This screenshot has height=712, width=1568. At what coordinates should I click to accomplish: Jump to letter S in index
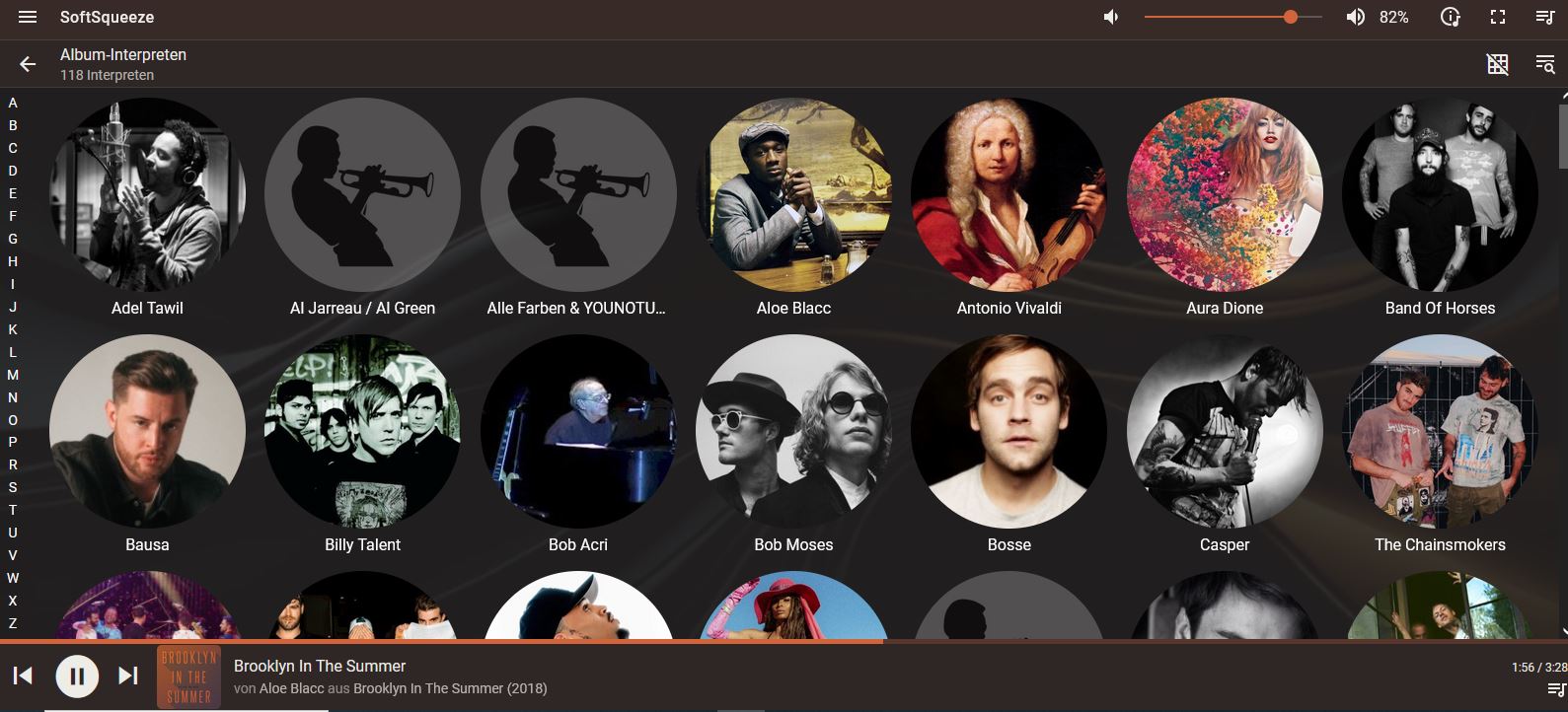pos(13,487)
